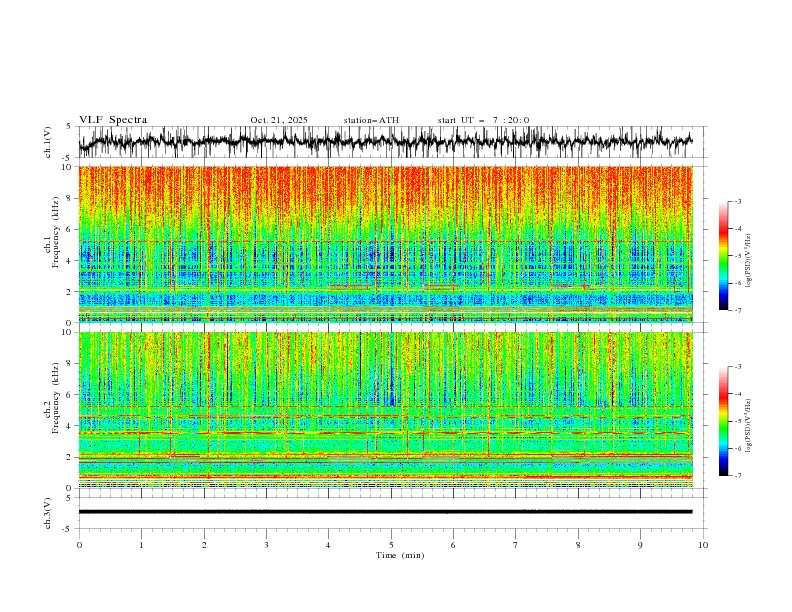792x612 pixels.
Task: Click inside the ch.2 spectrogram panel
Action: point(386,410)
